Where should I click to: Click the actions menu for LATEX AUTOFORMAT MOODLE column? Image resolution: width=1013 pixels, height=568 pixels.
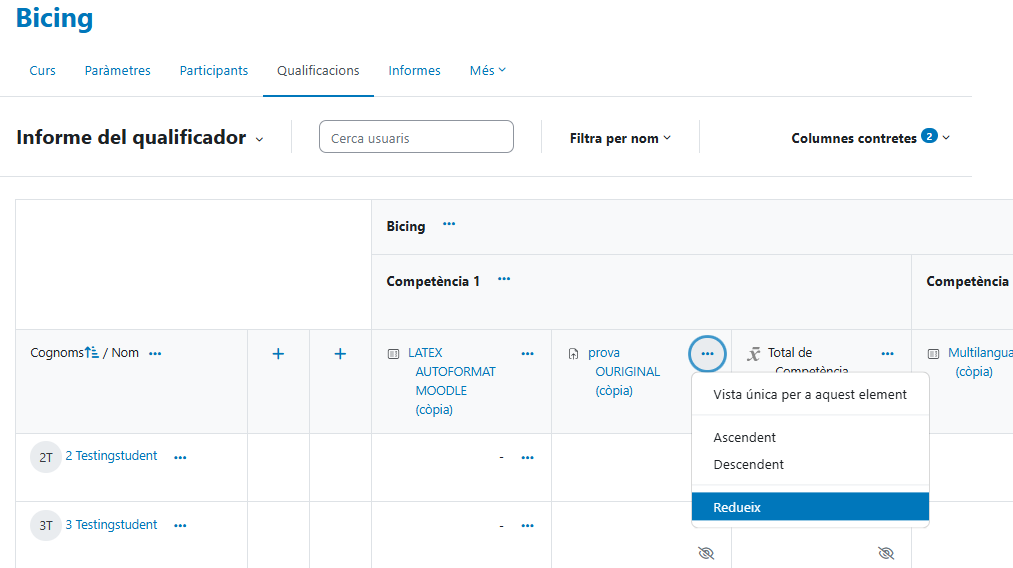[x=527, y=354]
